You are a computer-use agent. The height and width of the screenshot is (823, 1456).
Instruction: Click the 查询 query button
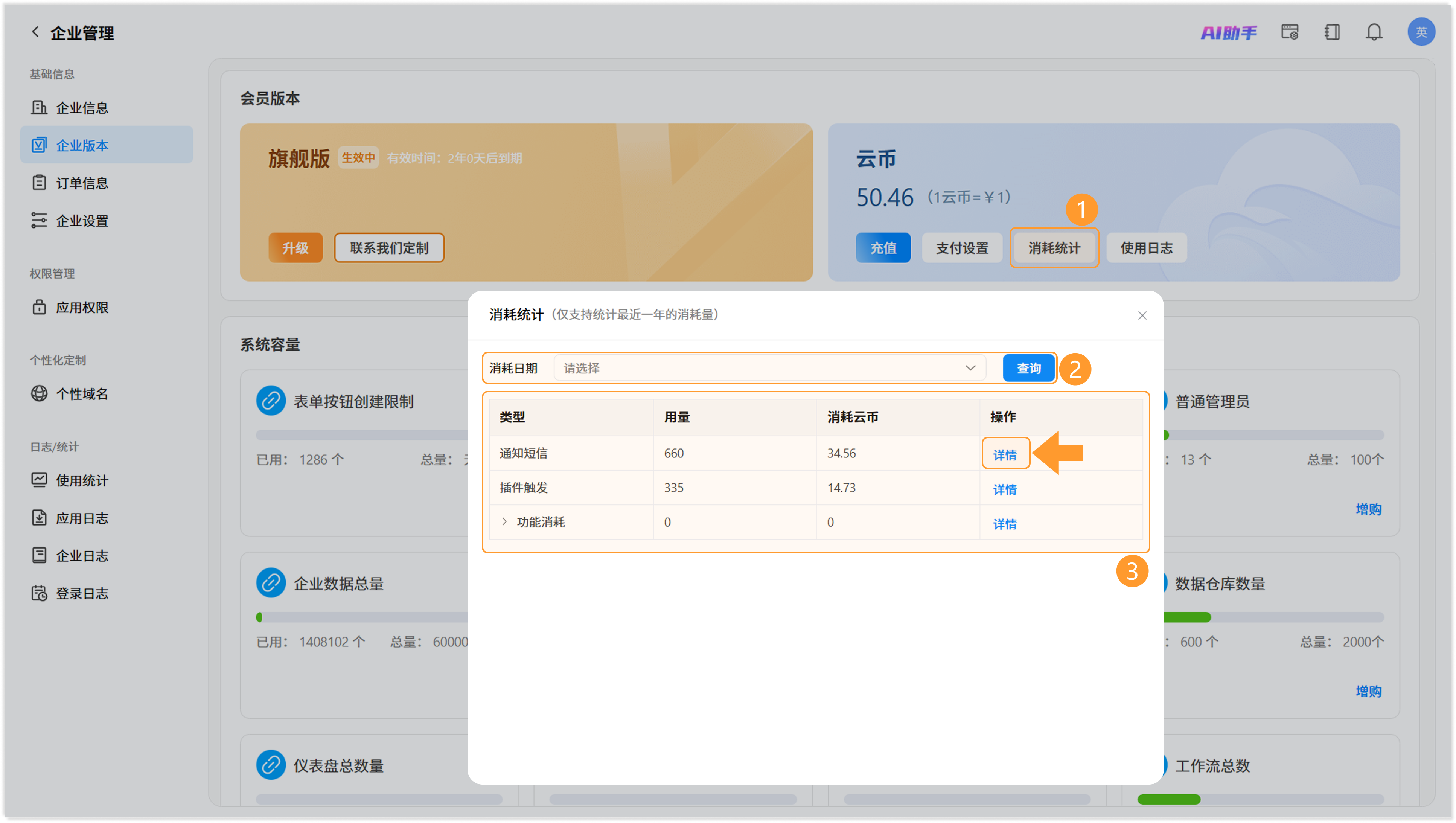point(1029,368)
